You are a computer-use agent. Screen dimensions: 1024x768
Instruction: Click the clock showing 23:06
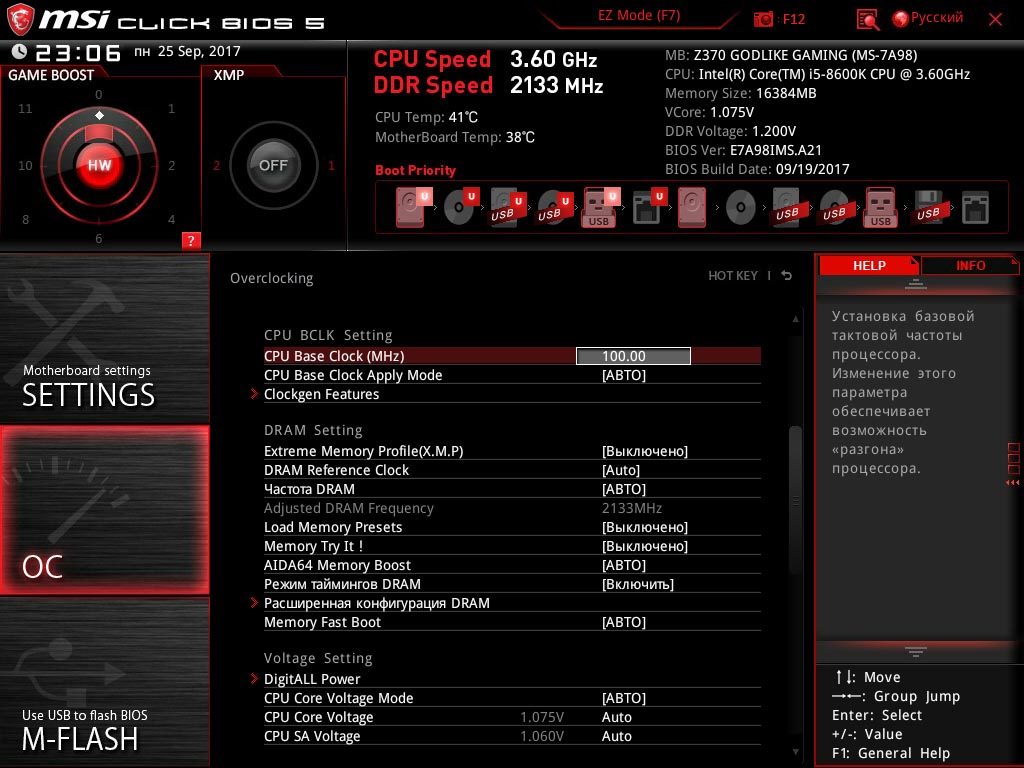[78, 52]
